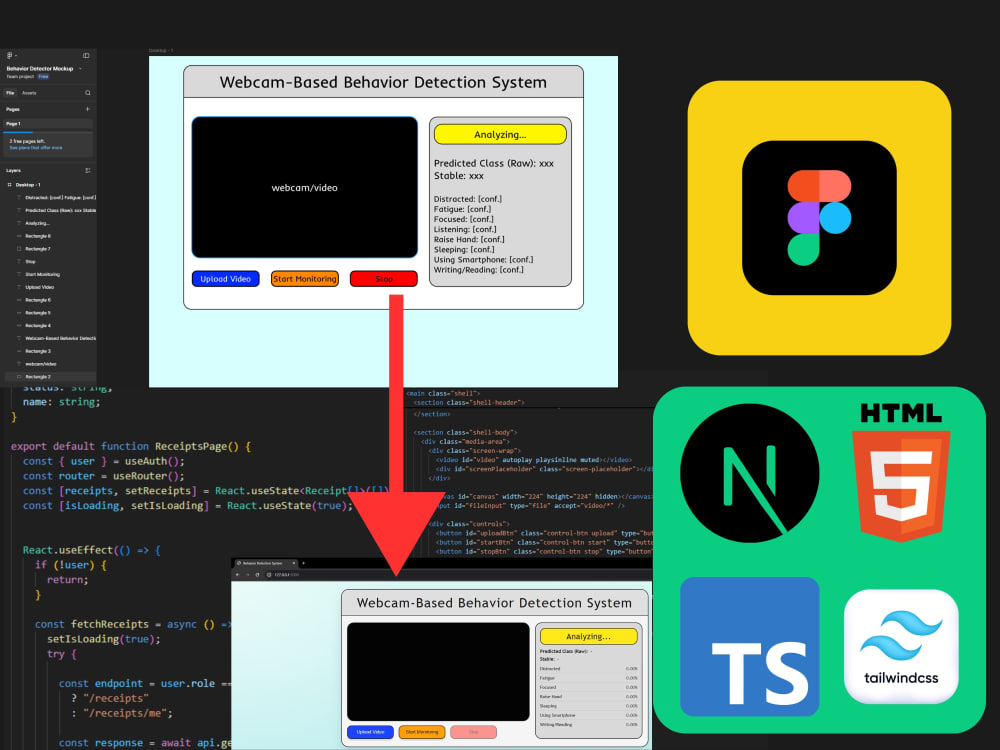Open dropdown arrow beside Figma menu icon

click(x=15, y=55)
